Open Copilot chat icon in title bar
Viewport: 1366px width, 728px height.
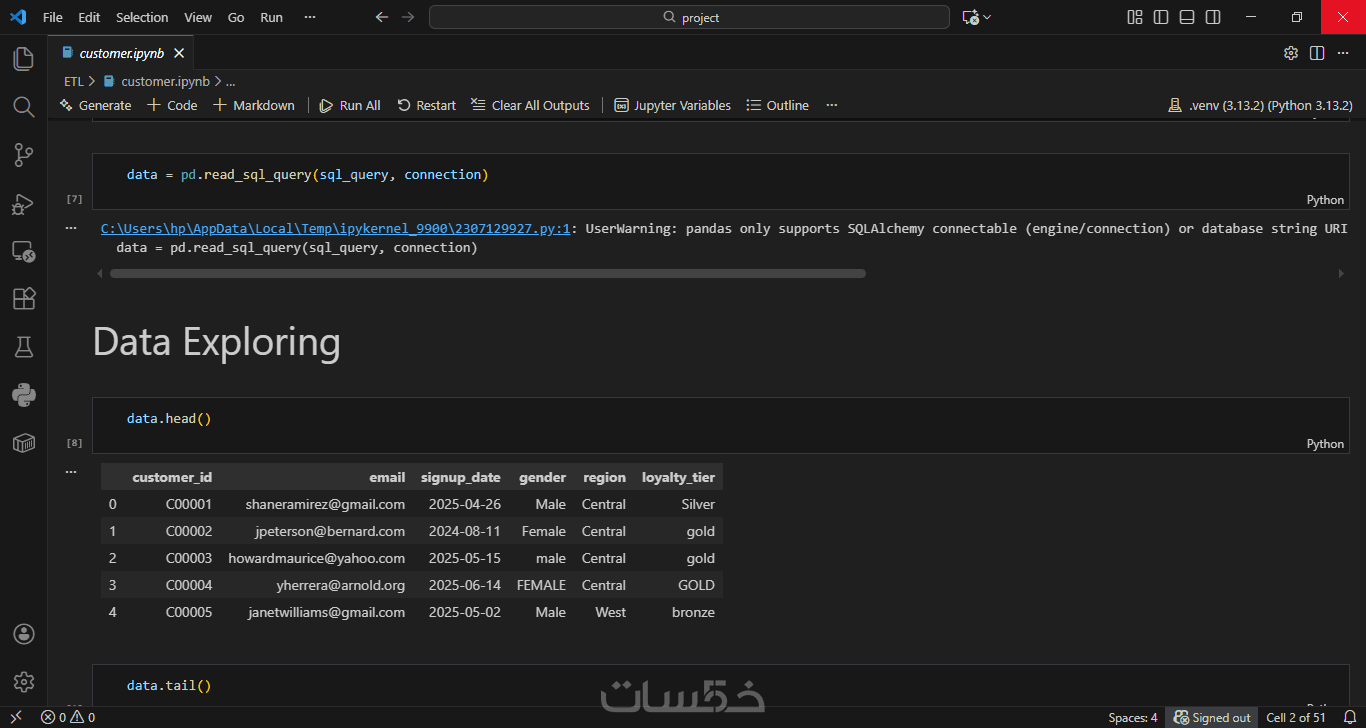click(970, 17)
